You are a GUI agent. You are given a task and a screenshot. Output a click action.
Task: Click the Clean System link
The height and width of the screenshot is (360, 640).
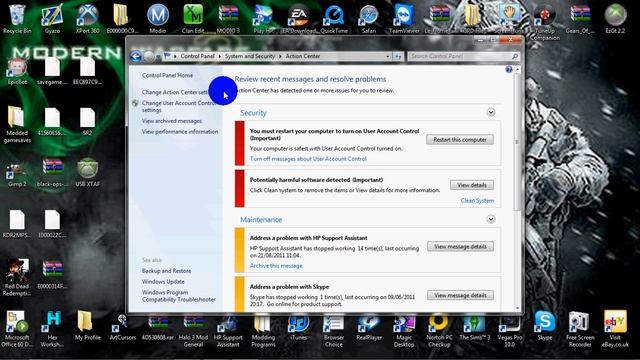pyautogui.click(x=477, y=200)
